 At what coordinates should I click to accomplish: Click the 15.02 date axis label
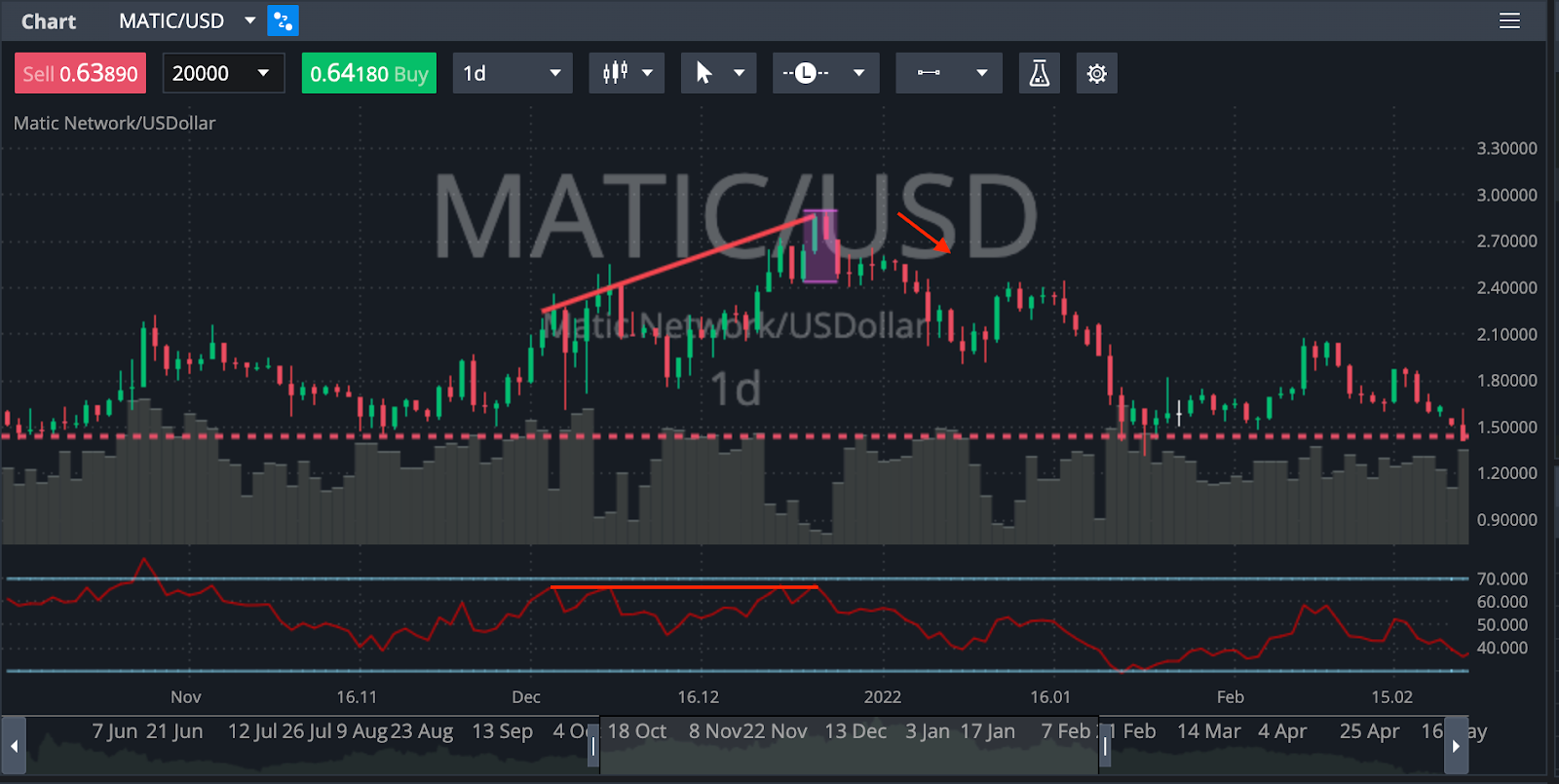(x=1391, y=697)
